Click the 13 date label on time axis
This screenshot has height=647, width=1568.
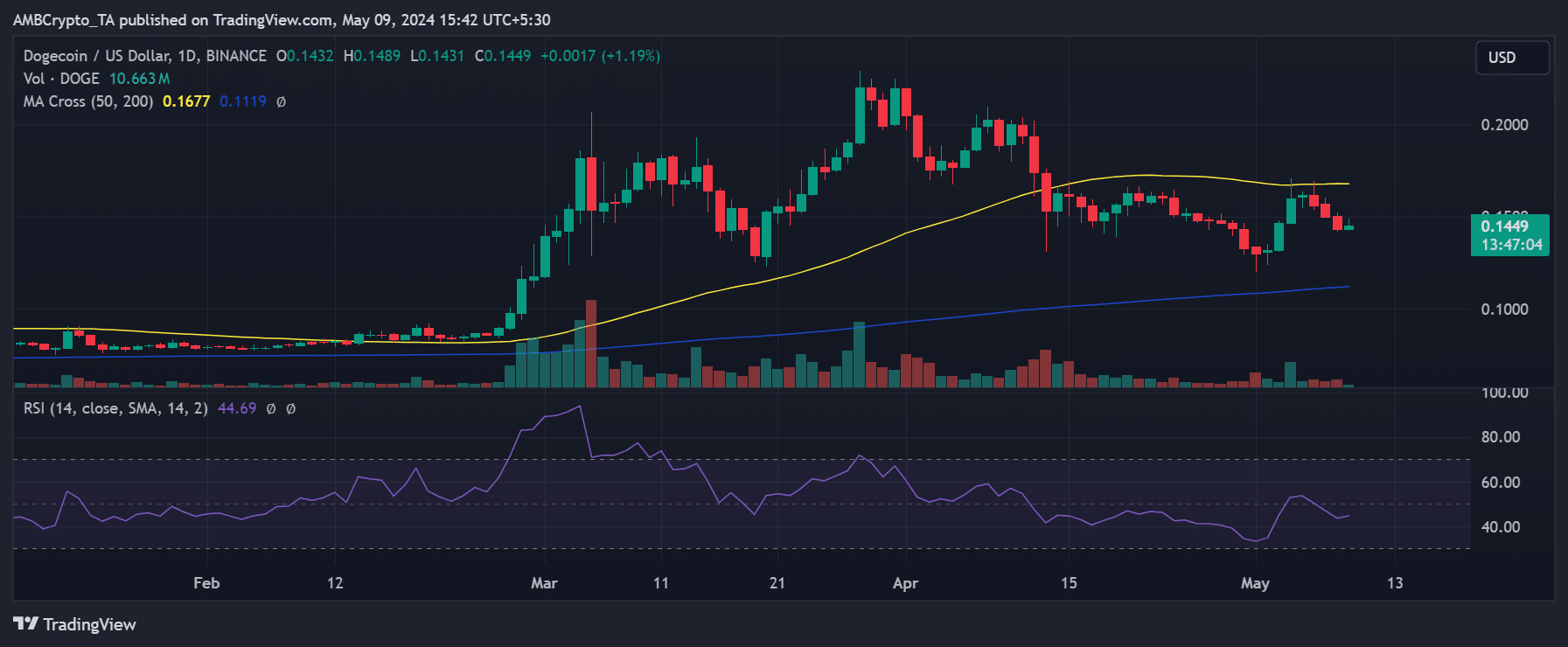pos(1395,583)
